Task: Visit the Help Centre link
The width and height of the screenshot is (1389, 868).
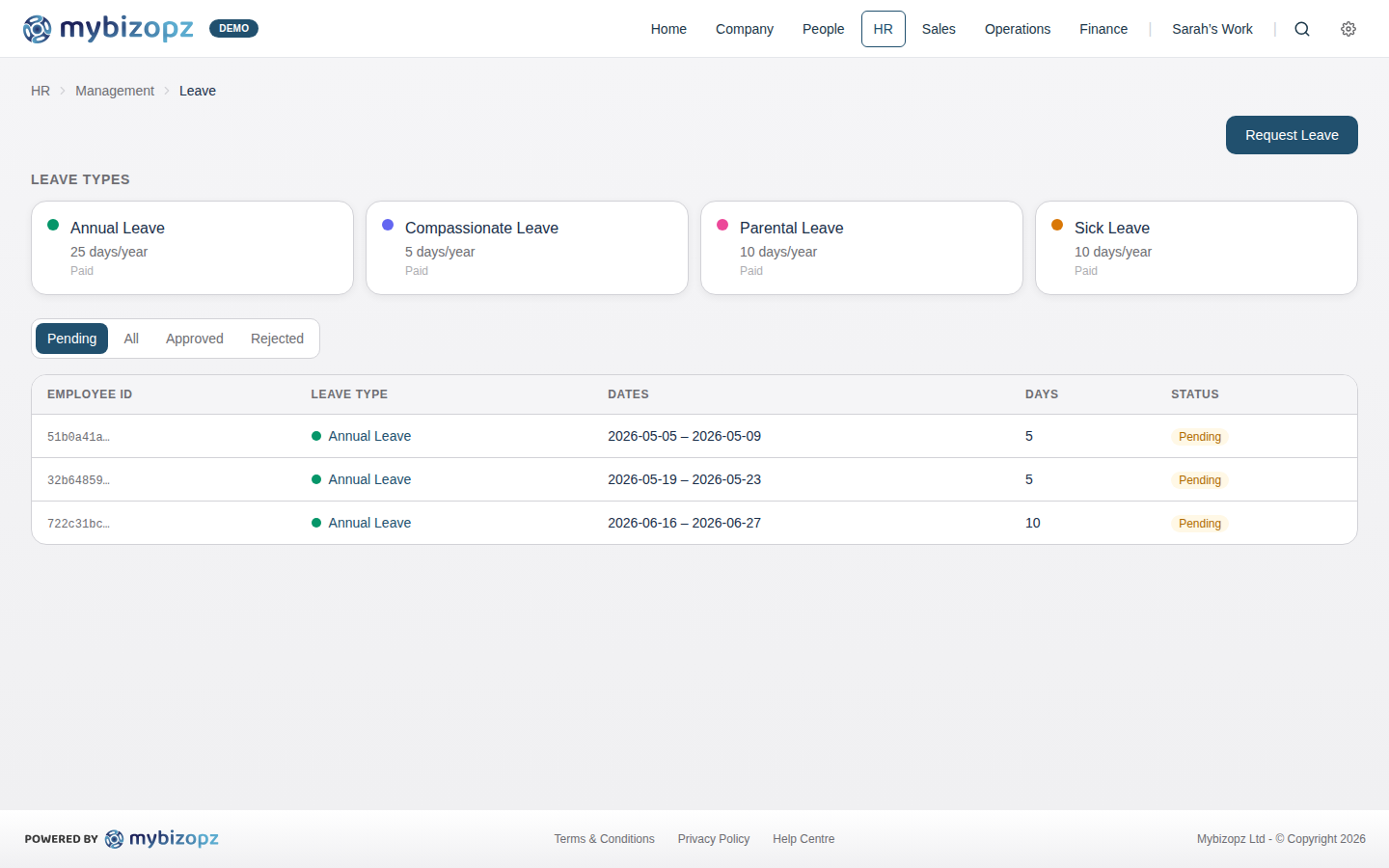Action: pos(803,839)
